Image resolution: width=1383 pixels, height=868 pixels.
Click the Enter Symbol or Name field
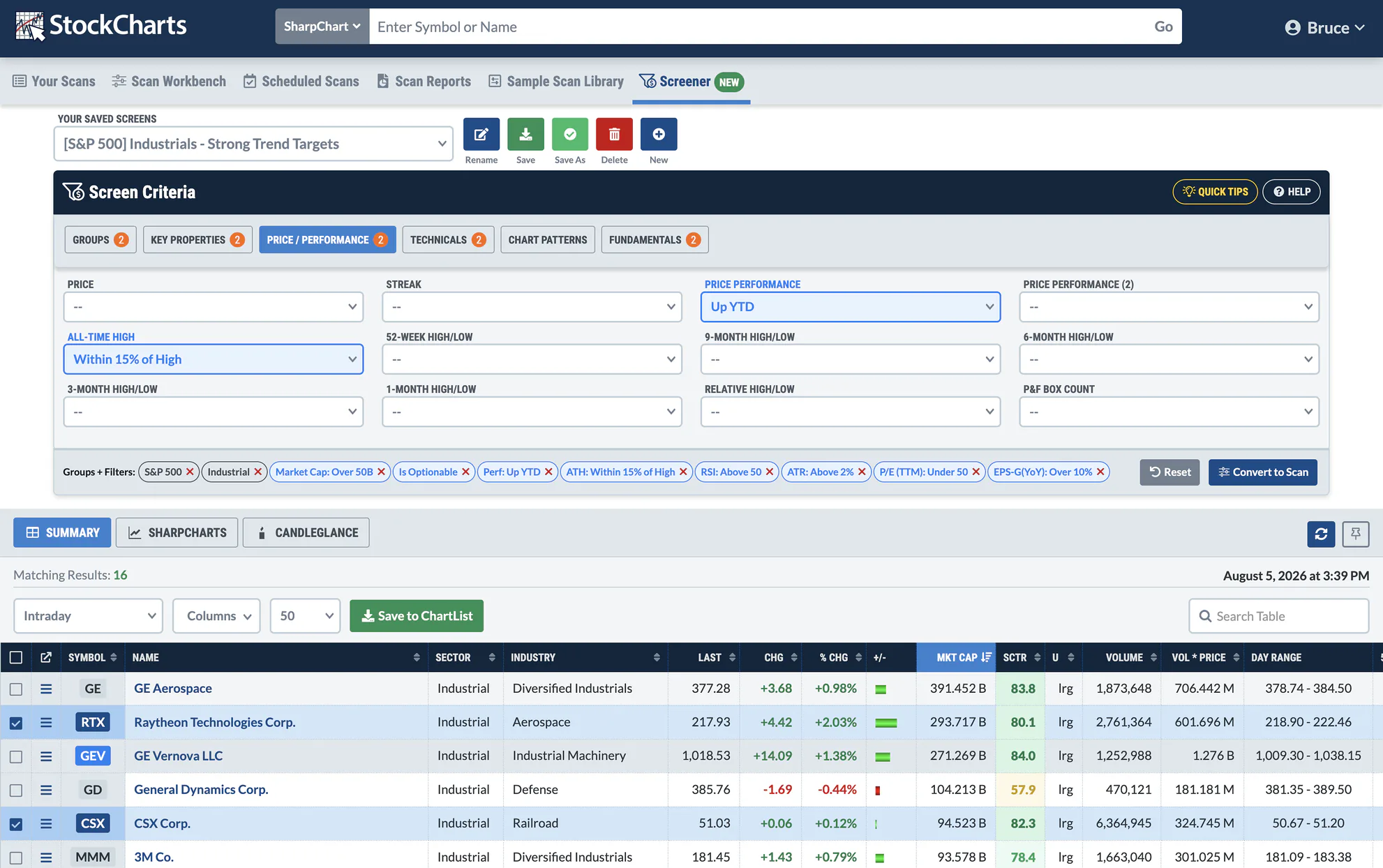pyautogui.click(x=757, y=27)
